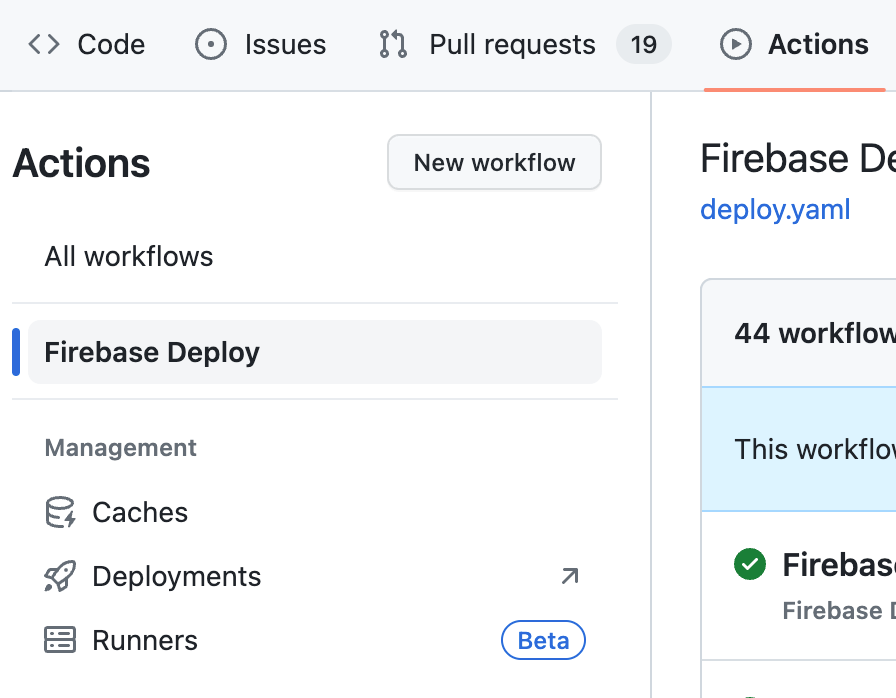Show All workflows
The width and height of the screenshot is (896, 698).
[x=314, y=256]
